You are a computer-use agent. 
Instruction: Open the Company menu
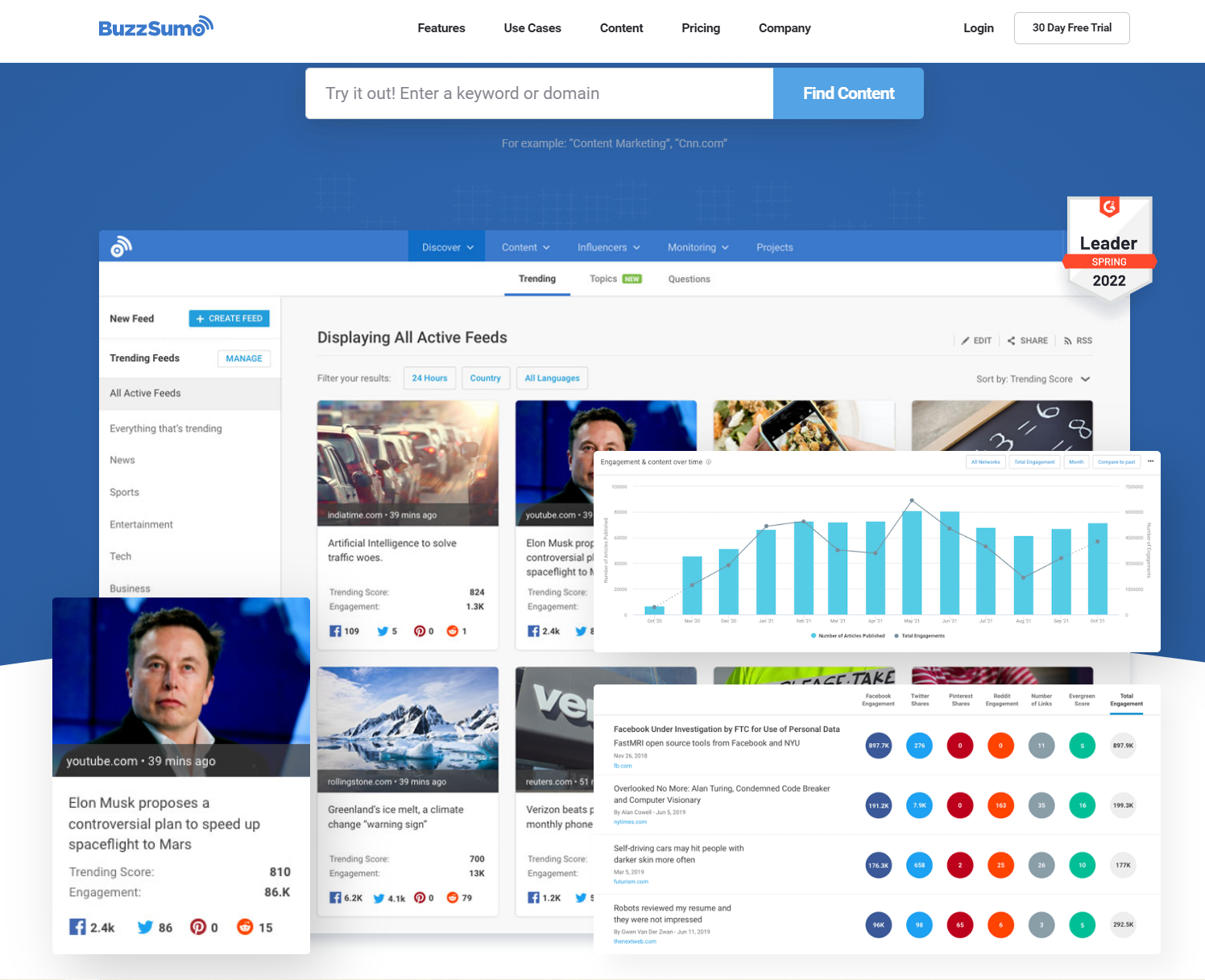(785, 28)
